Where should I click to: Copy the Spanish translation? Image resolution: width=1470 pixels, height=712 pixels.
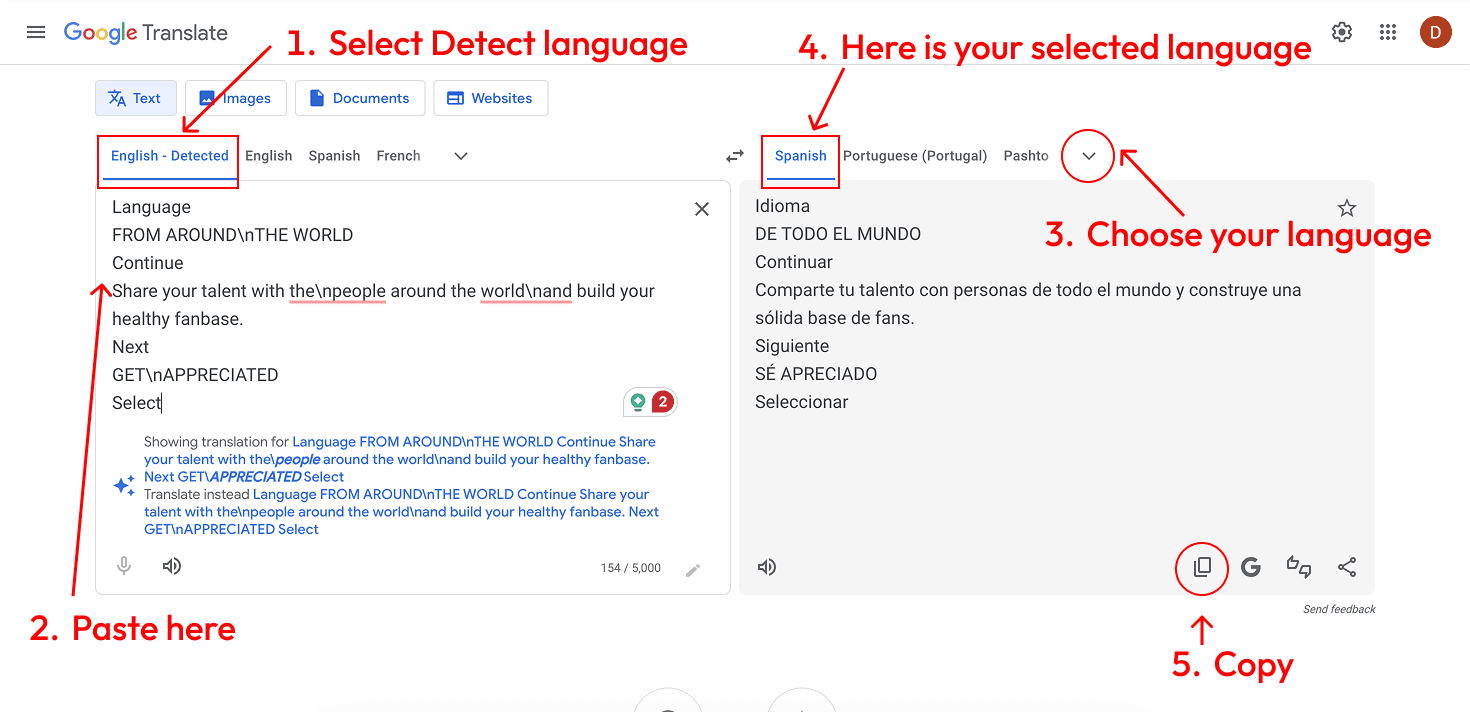pos(1202,567)
